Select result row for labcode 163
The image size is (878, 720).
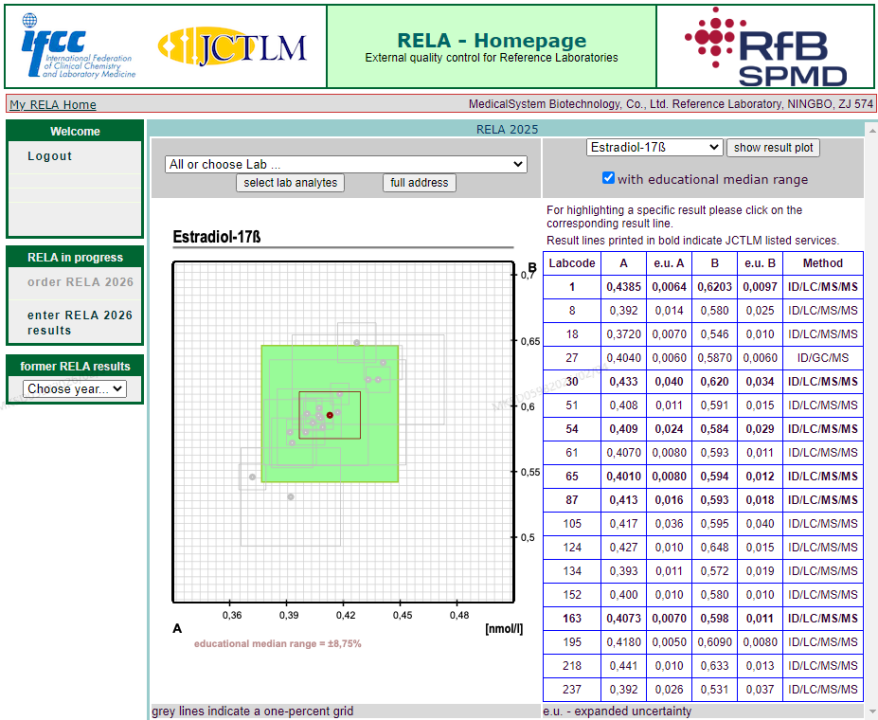point(703,619)
